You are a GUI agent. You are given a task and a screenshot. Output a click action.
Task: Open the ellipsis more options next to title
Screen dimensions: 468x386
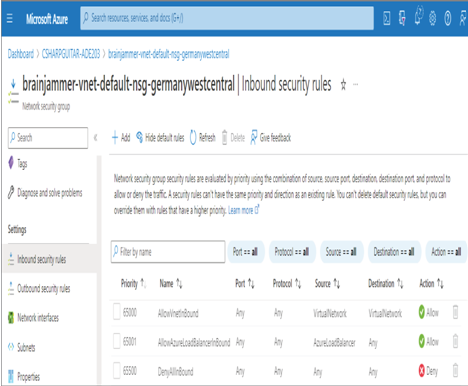tap(356, 84)
